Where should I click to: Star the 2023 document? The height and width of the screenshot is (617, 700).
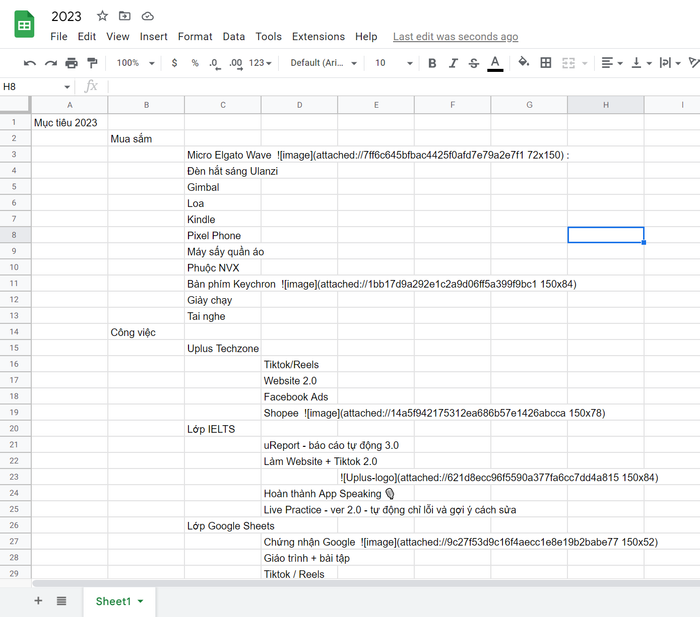(x=102, y=16)
